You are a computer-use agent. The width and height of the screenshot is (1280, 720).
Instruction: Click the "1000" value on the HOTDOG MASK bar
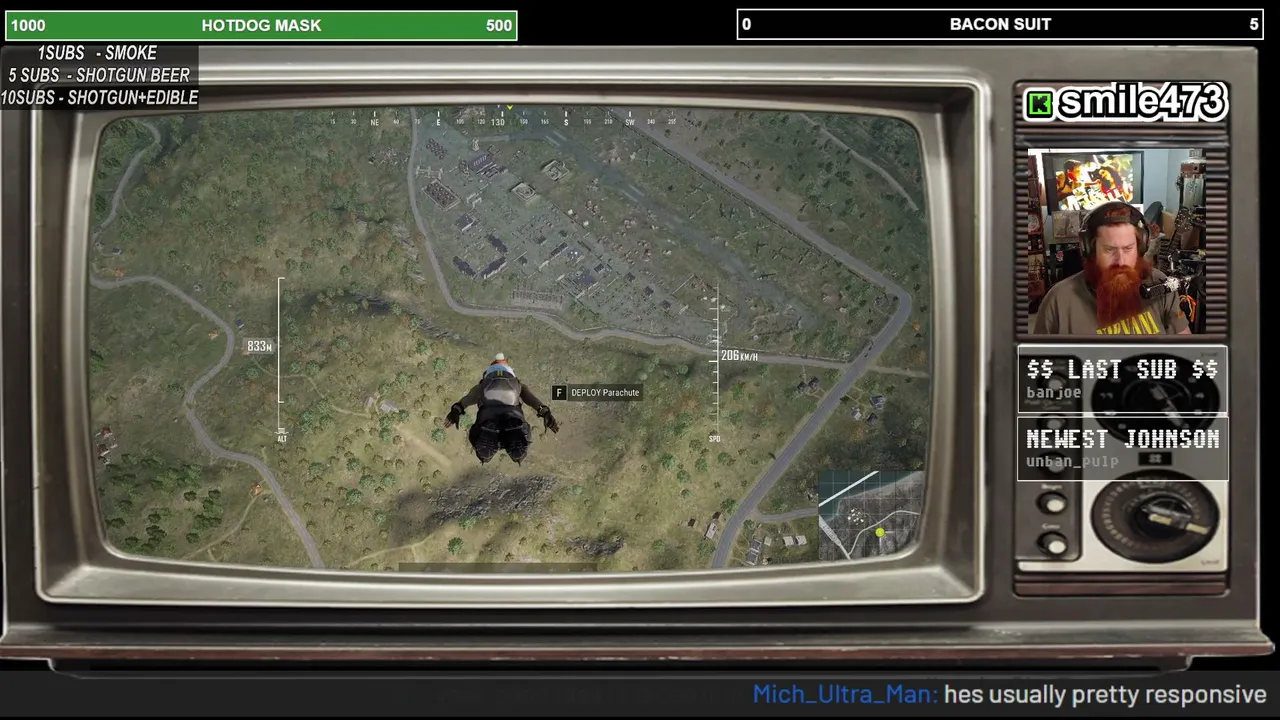[28, 25]
